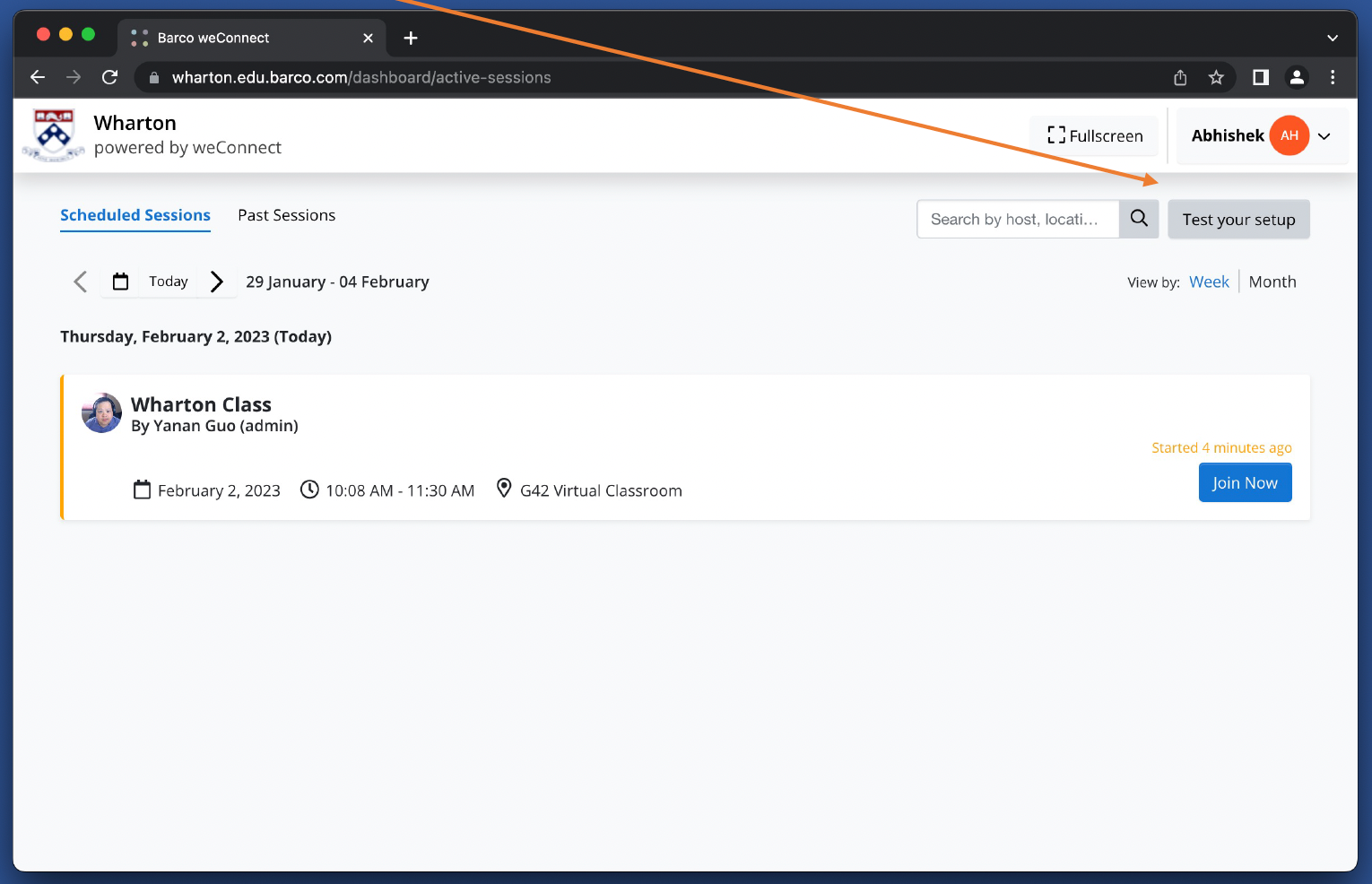Open the calendar date picker icon
1372x884 pixels.
120,282
